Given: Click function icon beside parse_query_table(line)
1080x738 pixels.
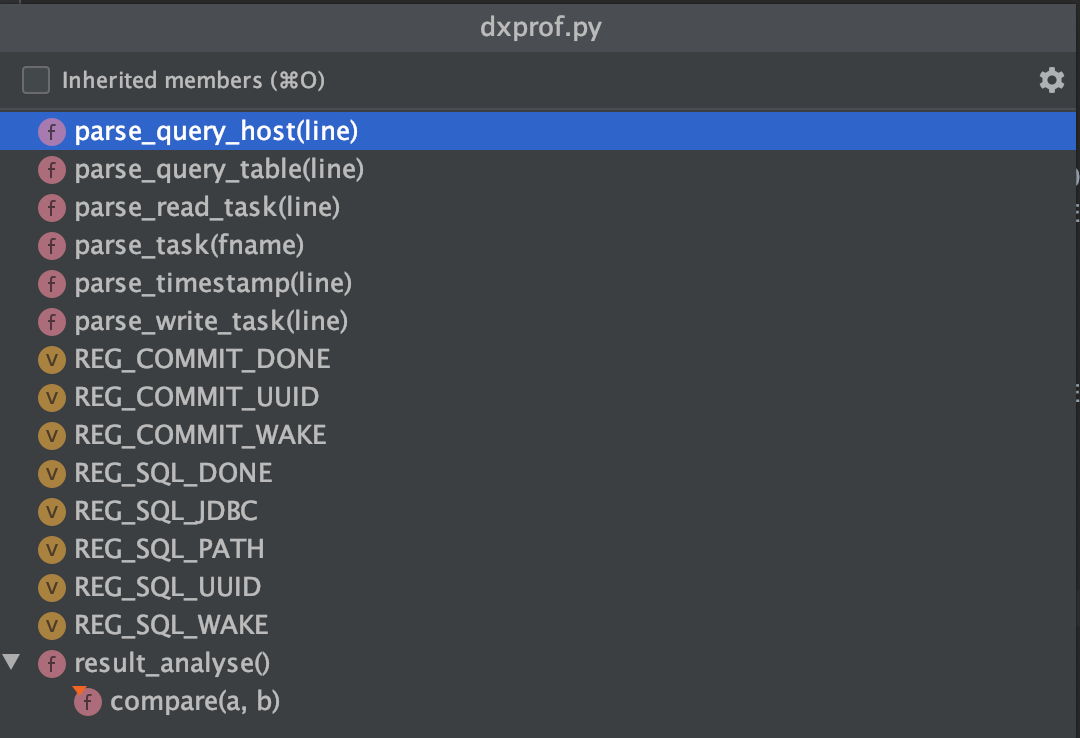Looking at the screenshot, I should point(52,170).
